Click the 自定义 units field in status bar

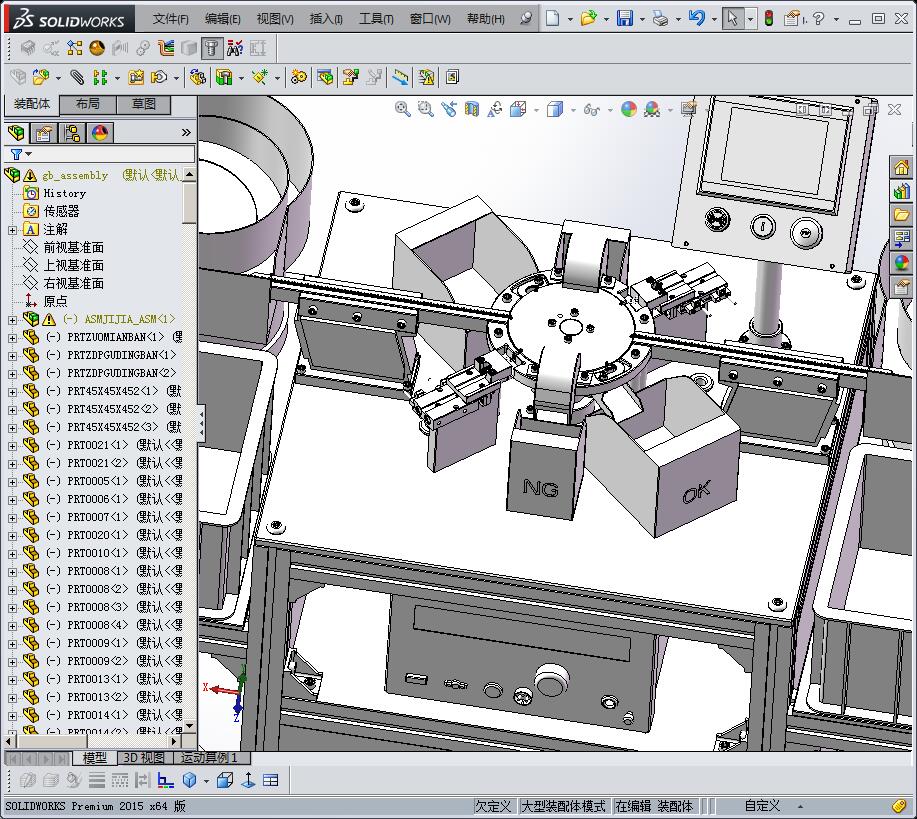coord(762,806)
